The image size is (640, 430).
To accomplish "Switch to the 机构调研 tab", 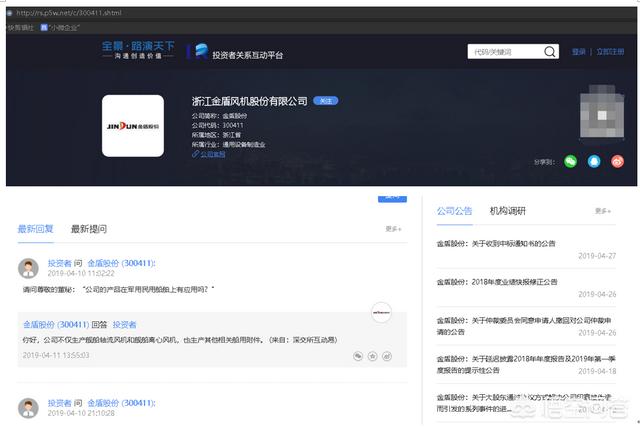I will point(508,211).
